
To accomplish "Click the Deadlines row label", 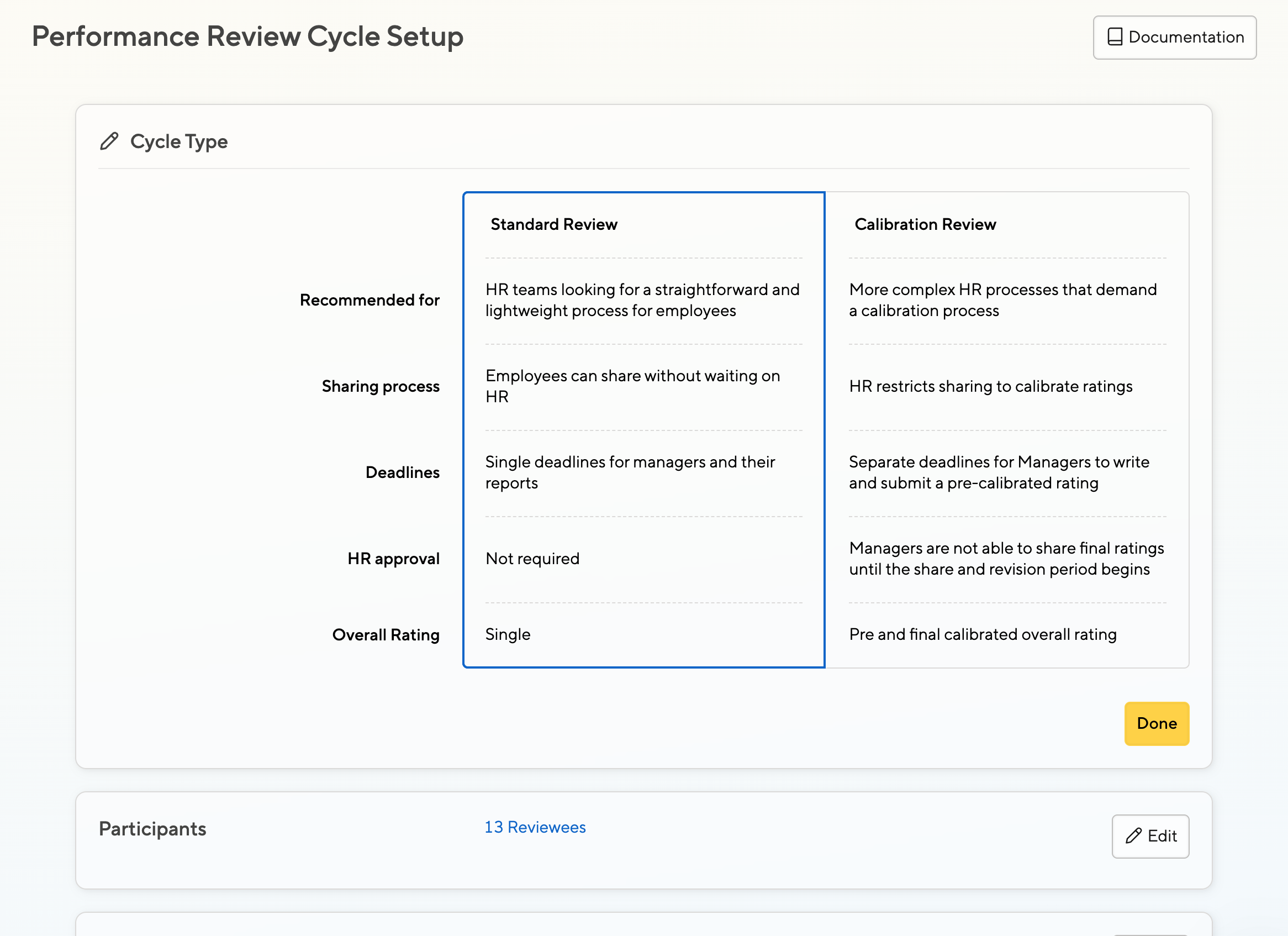I will tap(402, 472).
